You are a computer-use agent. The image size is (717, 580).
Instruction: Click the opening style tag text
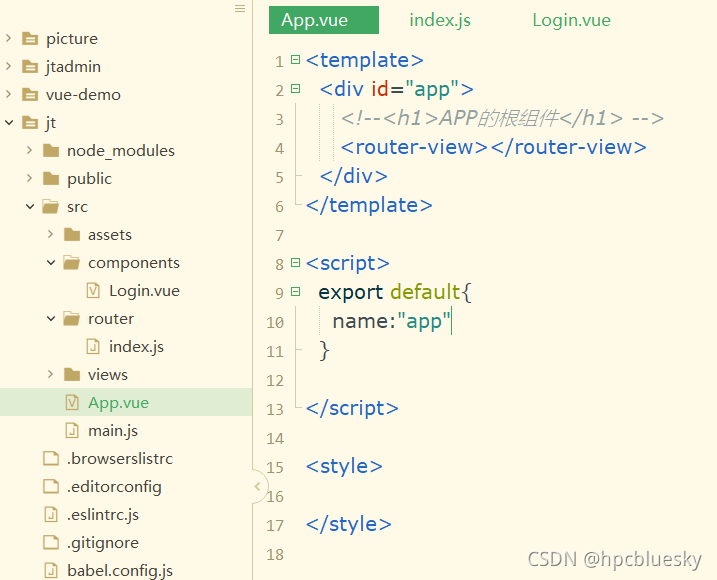point(344,466)
